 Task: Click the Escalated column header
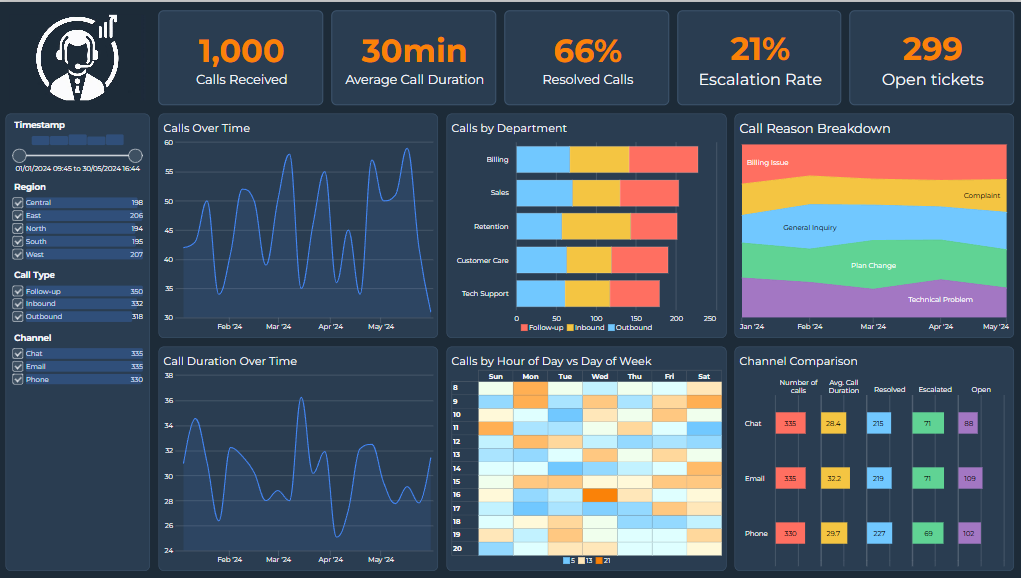[x=935, y=389]
